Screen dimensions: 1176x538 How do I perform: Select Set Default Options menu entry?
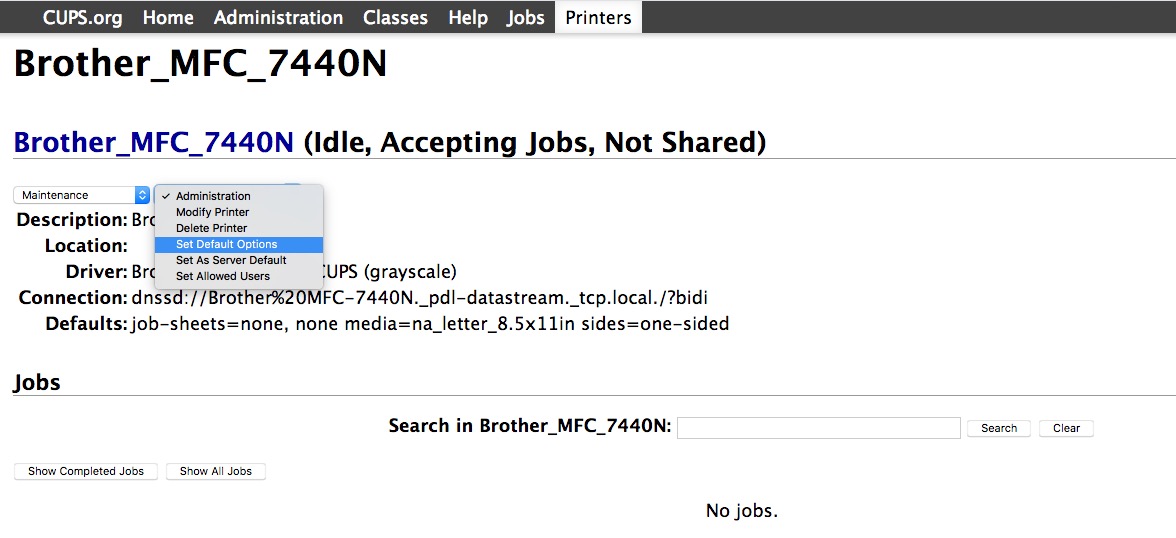pyautogui.click(x=227, y=244)
